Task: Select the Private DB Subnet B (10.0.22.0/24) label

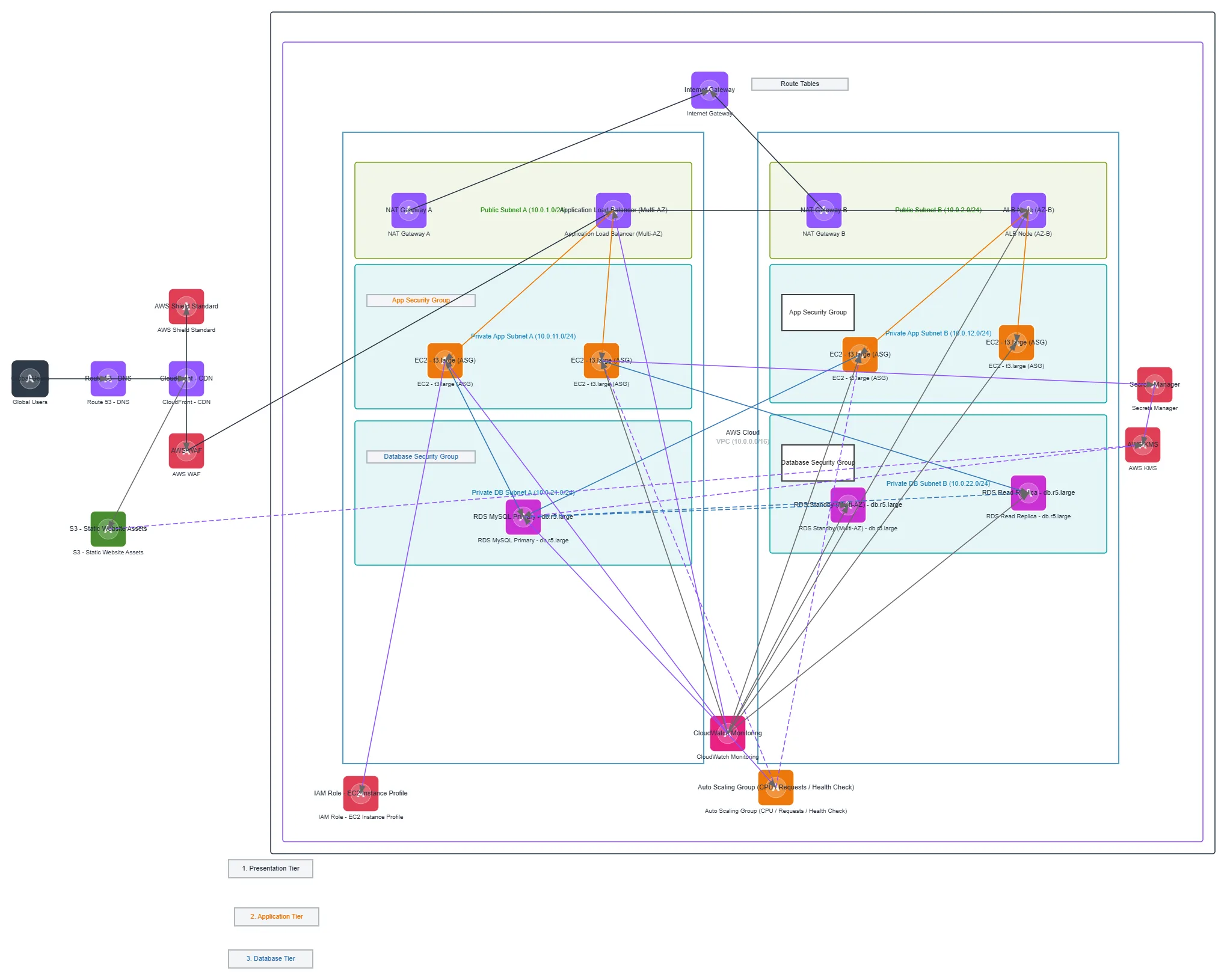Action: coord(938,484)
